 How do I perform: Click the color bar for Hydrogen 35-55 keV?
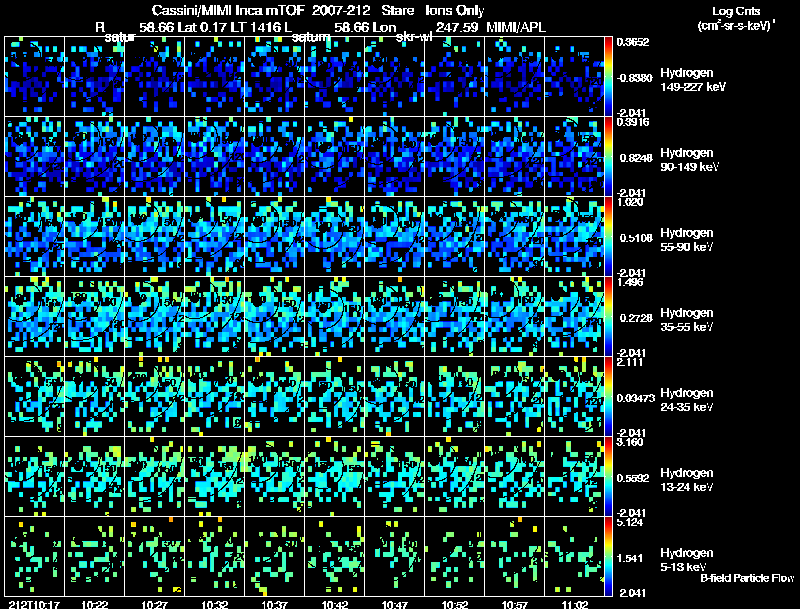click(608, 317)
